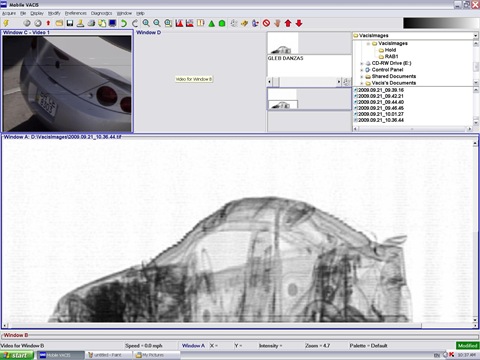This screenshot has width=480, height=360.
Task: Click the green triangle toolbar icon
Action: pos(211,23)
